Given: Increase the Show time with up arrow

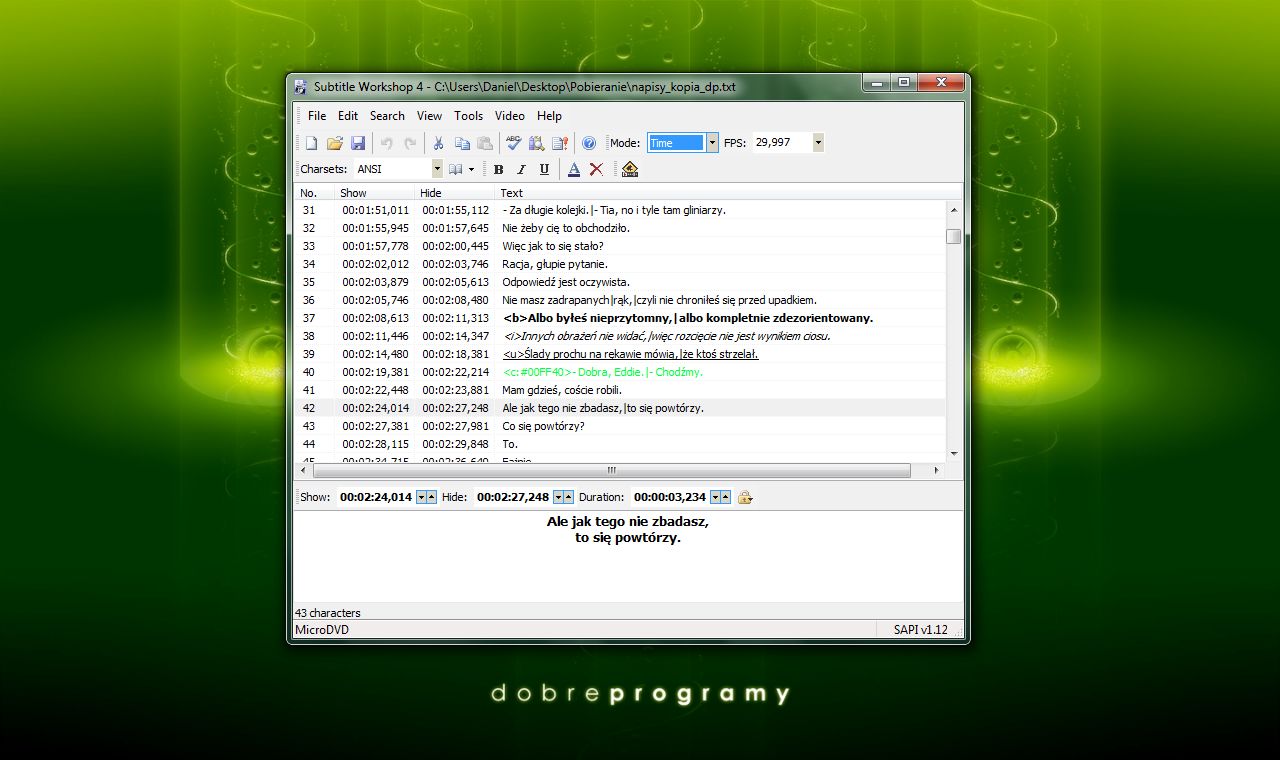Looking at the screenshot, I should click(431, 497).
